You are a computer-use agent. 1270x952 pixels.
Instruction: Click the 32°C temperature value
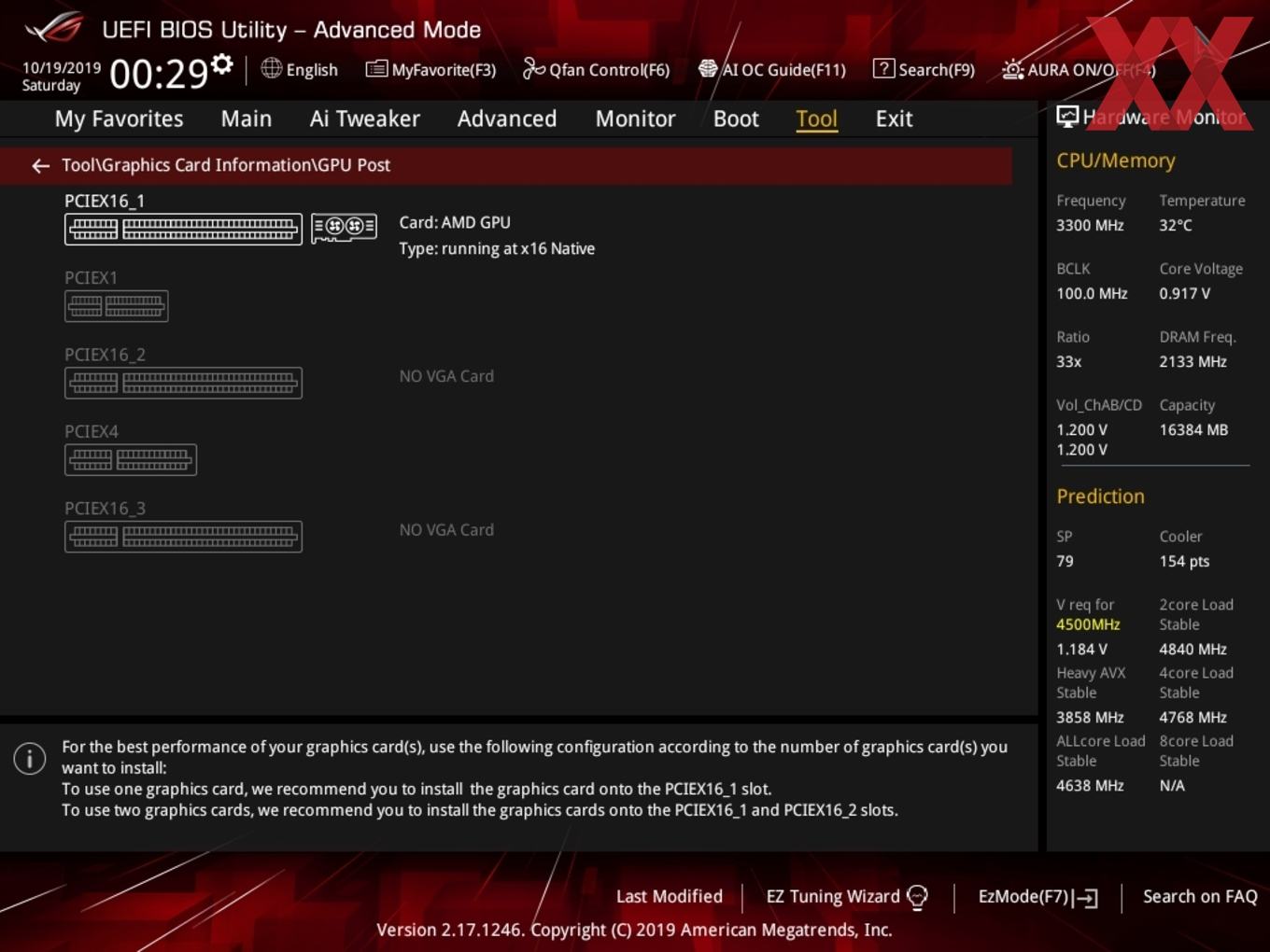(x=1176, y=225)
